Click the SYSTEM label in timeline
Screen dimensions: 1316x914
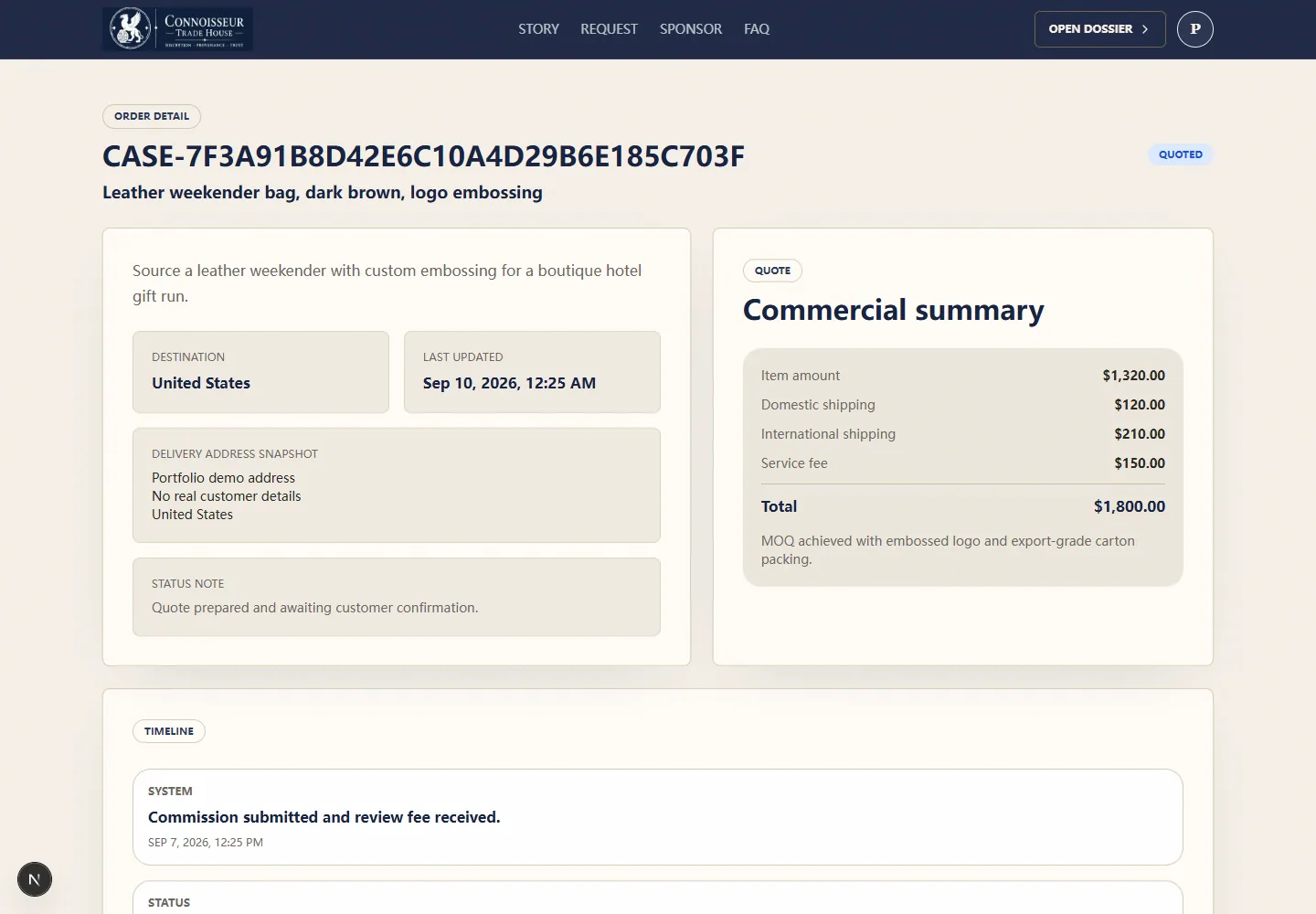170,792
